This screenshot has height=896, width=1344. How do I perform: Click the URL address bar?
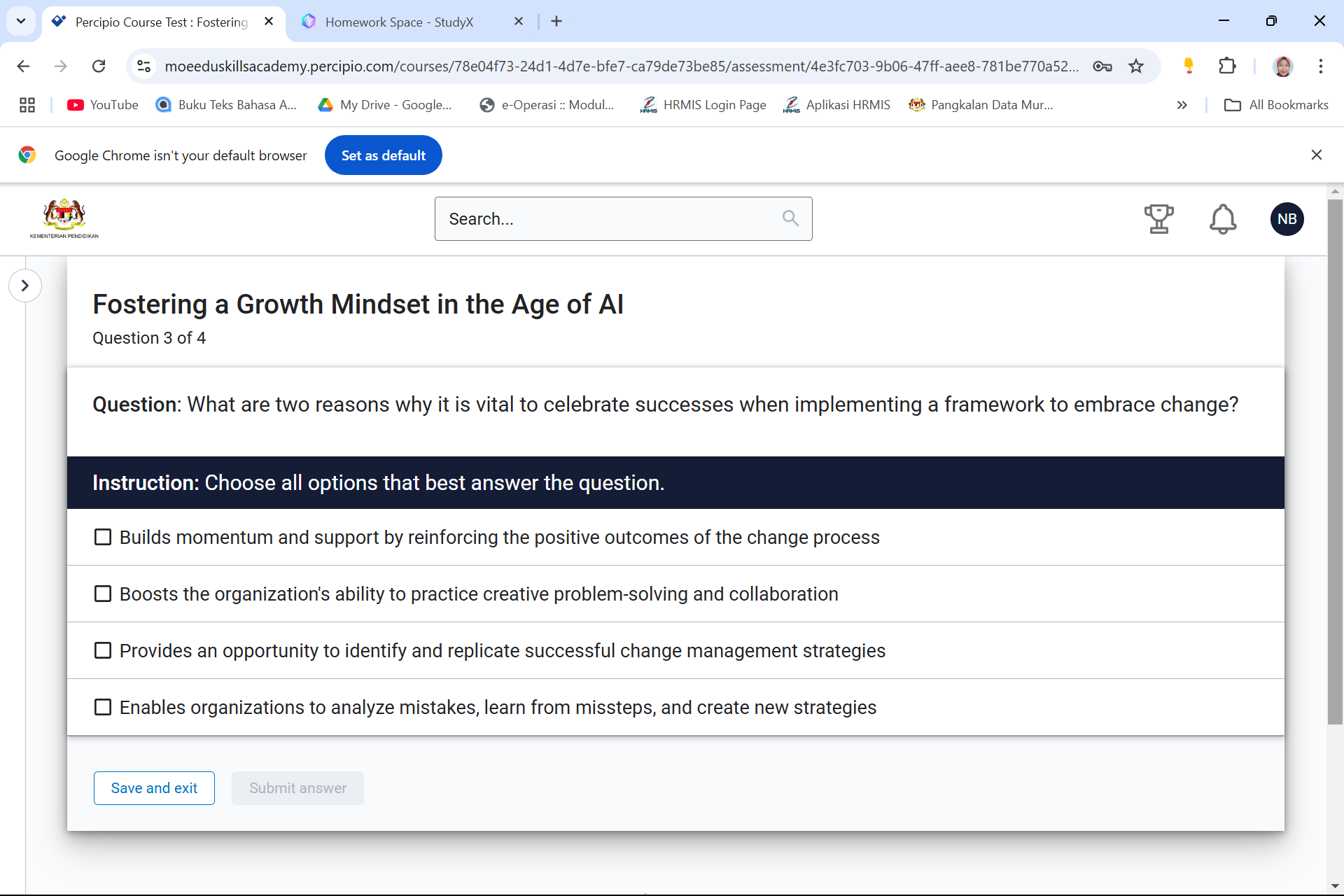(x=622, y=66)
